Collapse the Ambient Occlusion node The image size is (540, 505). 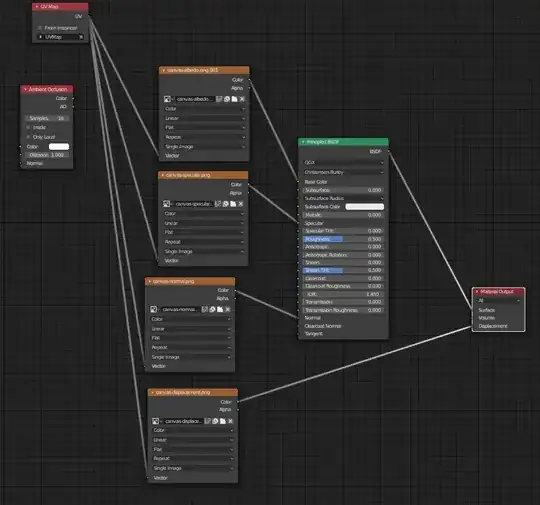tap(25, 89)
